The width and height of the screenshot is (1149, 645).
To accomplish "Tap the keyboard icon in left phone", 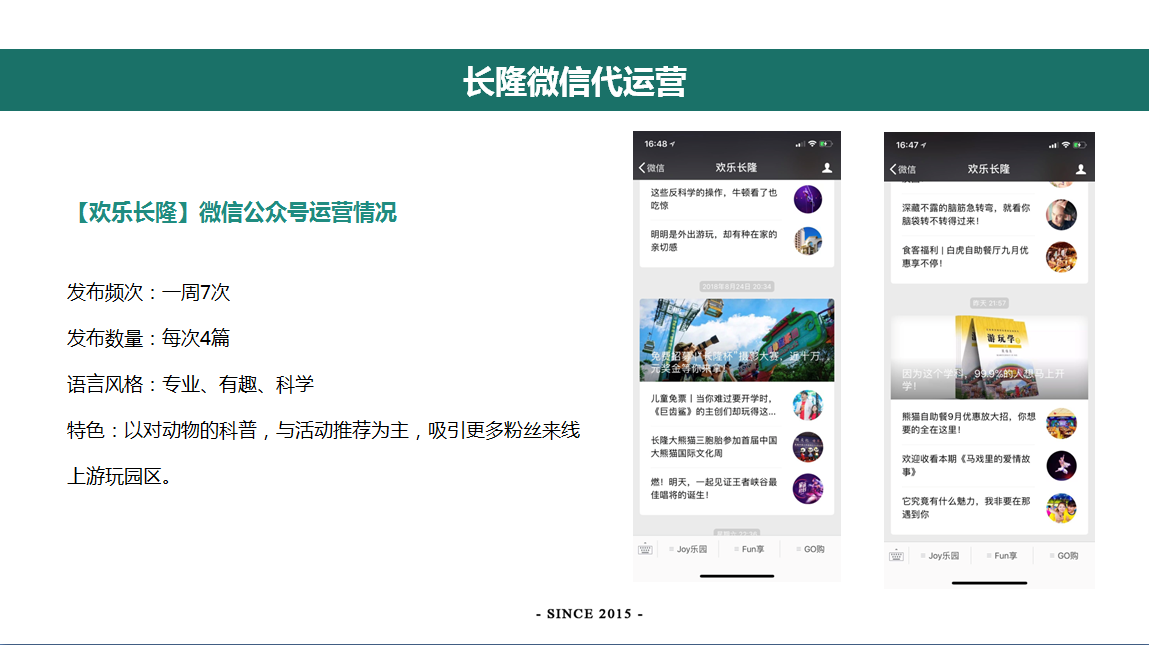I will tap(645, 549).
